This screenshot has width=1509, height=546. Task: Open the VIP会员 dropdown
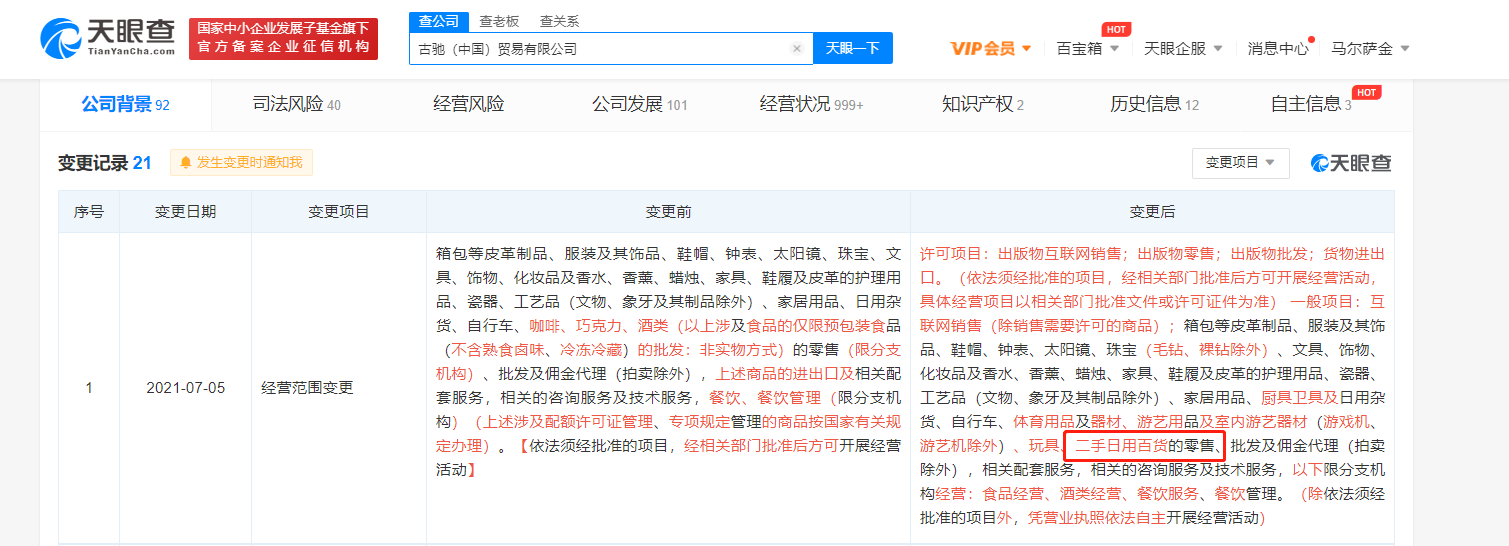(x=991, y=48)
